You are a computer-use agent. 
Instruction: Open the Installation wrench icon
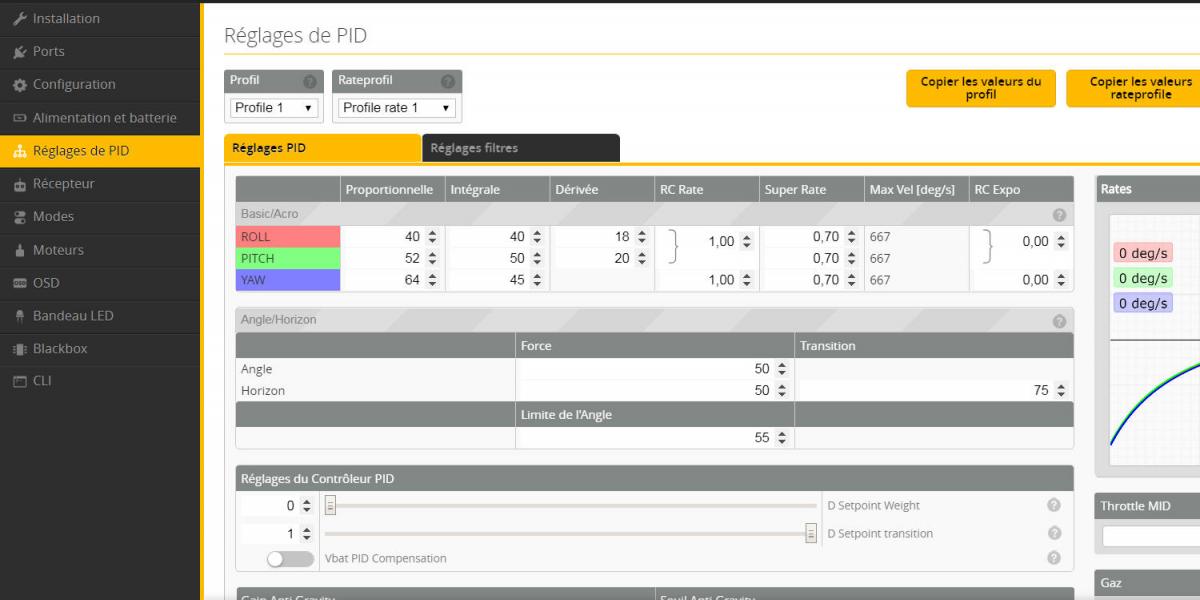[x=20, y=19]
